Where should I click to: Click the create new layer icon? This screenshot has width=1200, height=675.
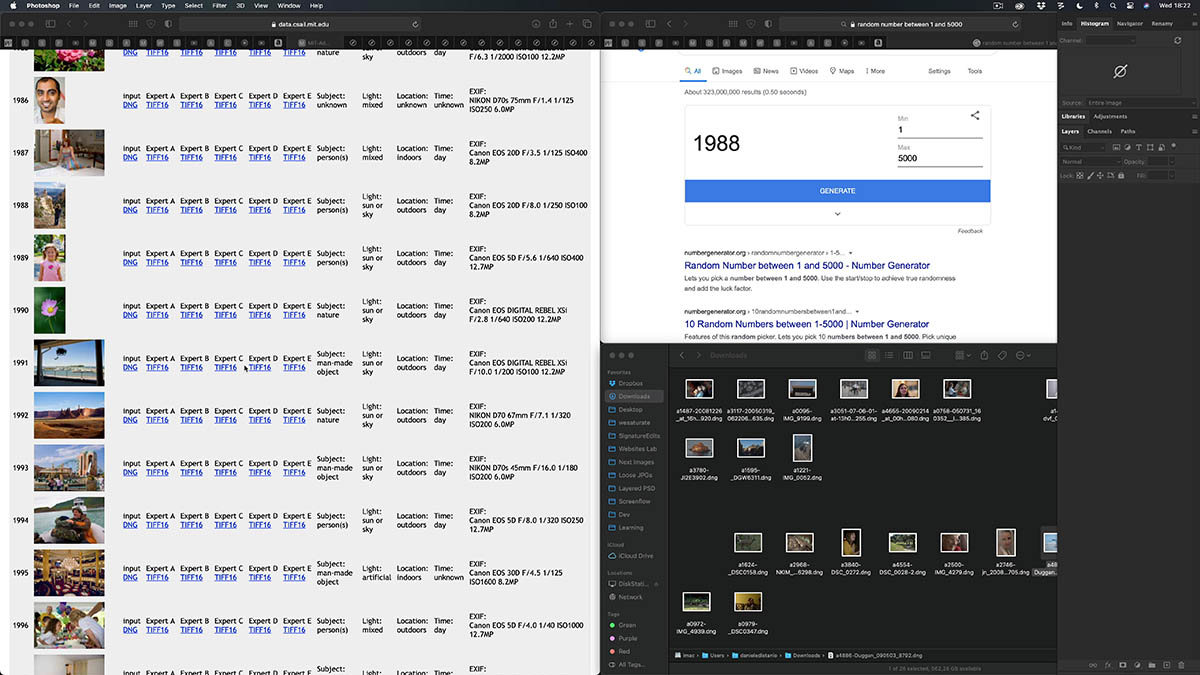point(1166,665)
